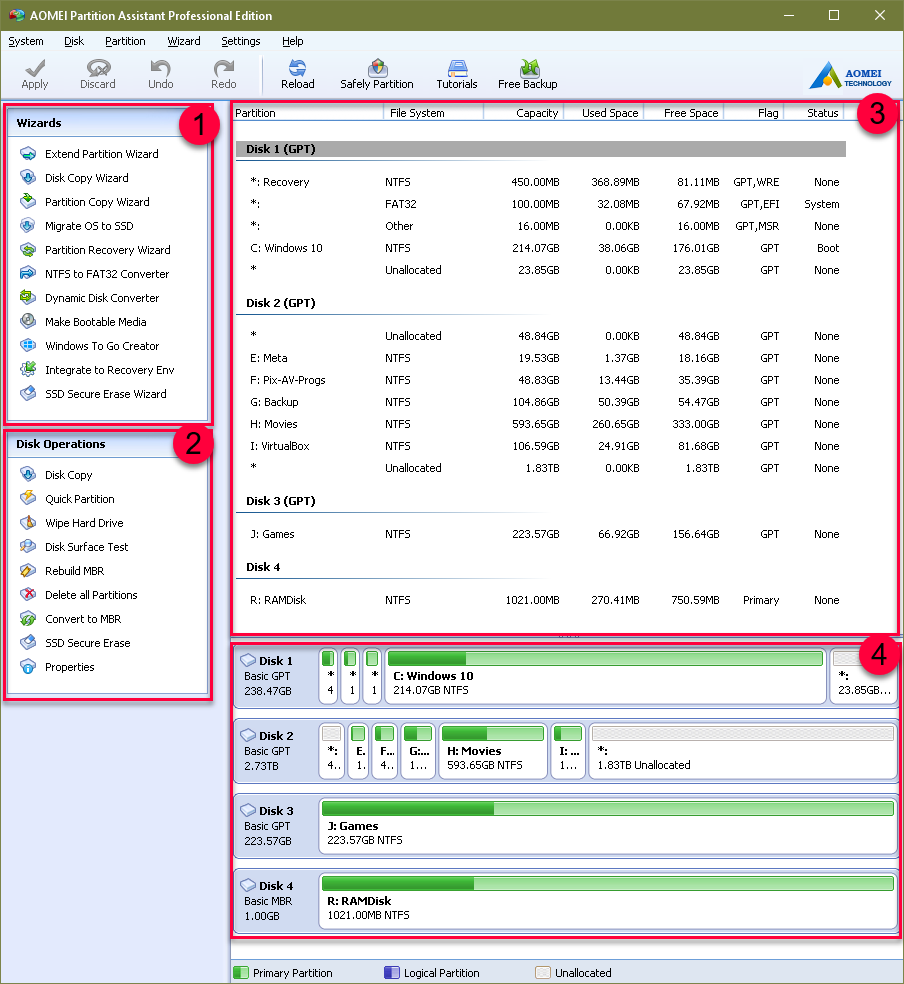Click the Apply checkmark toolbar icon
The height and width of the screenshot is (984, 904).
click(x=35, y=68)
